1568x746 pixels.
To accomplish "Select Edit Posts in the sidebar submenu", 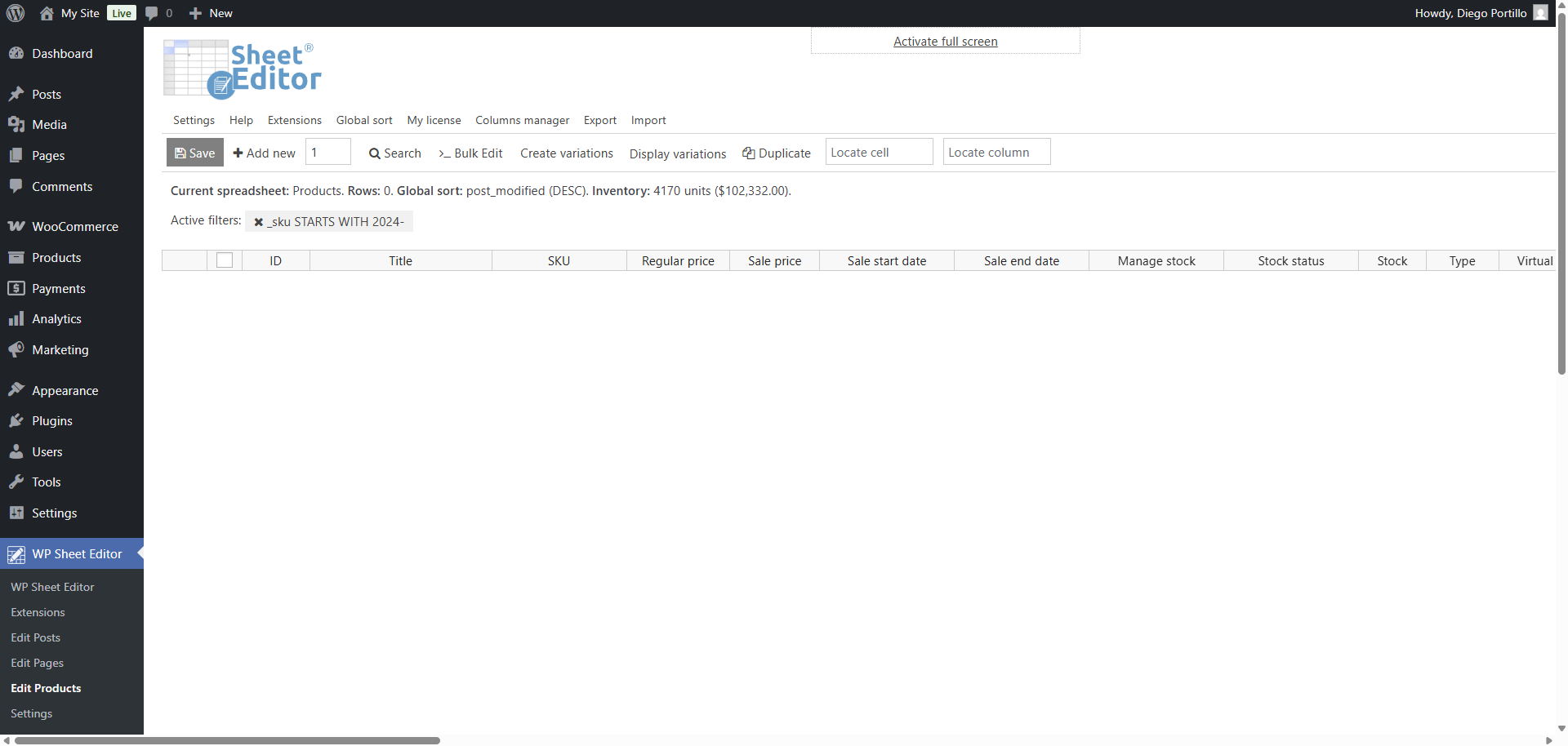I will [x=36, y=637].
